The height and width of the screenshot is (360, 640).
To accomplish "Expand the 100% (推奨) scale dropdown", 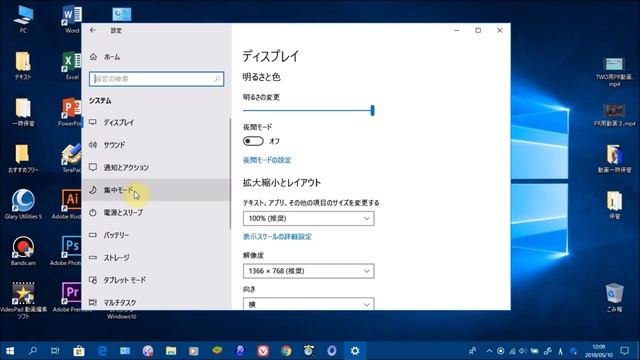I will tap(309, 218).
